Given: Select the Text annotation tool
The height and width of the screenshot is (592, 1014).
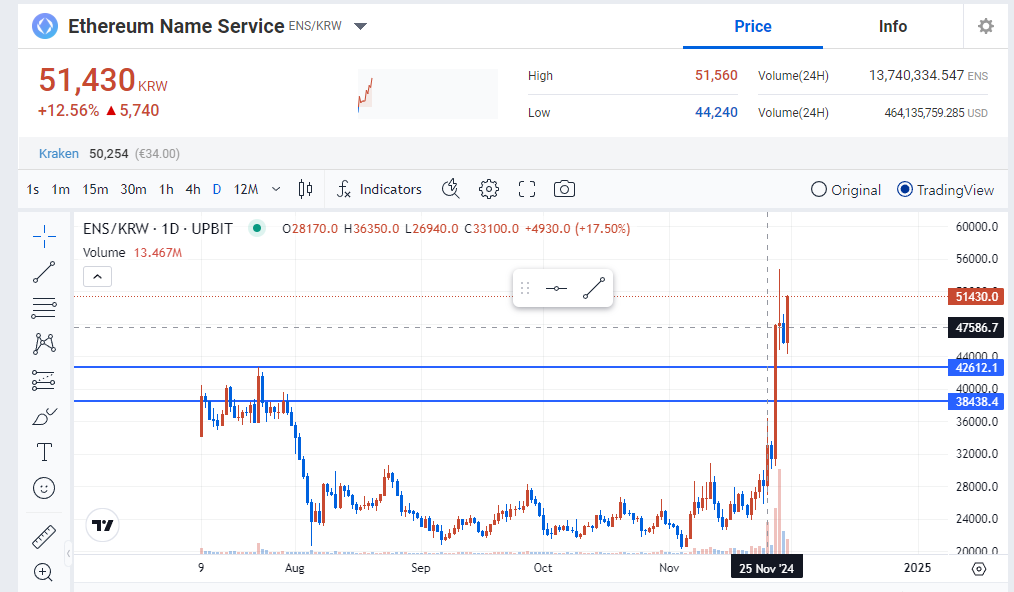Looking at the screenshot, I should tap(44, 452).
